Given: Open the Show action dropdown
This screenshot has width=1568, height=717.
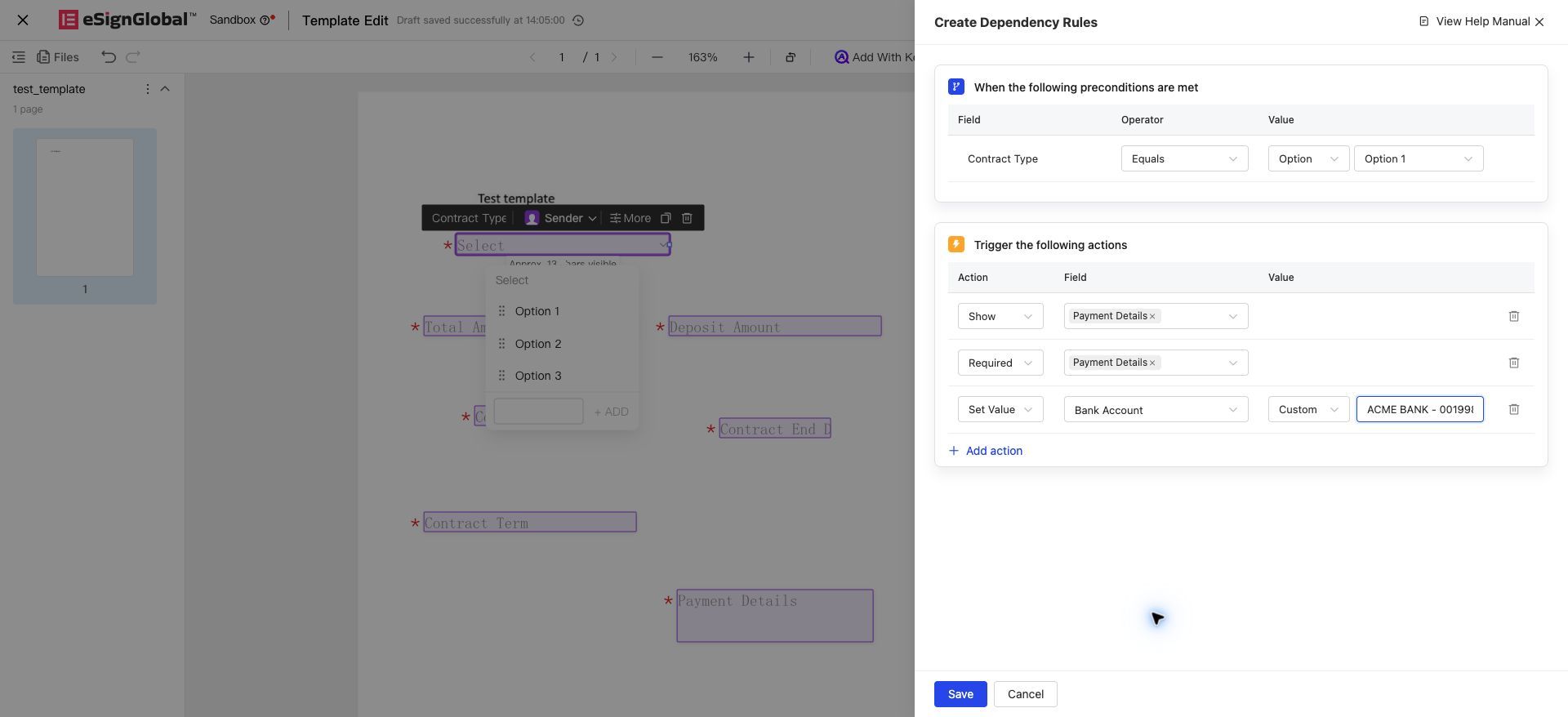Looking at the screenshot, I should [x=1000, y=316].
